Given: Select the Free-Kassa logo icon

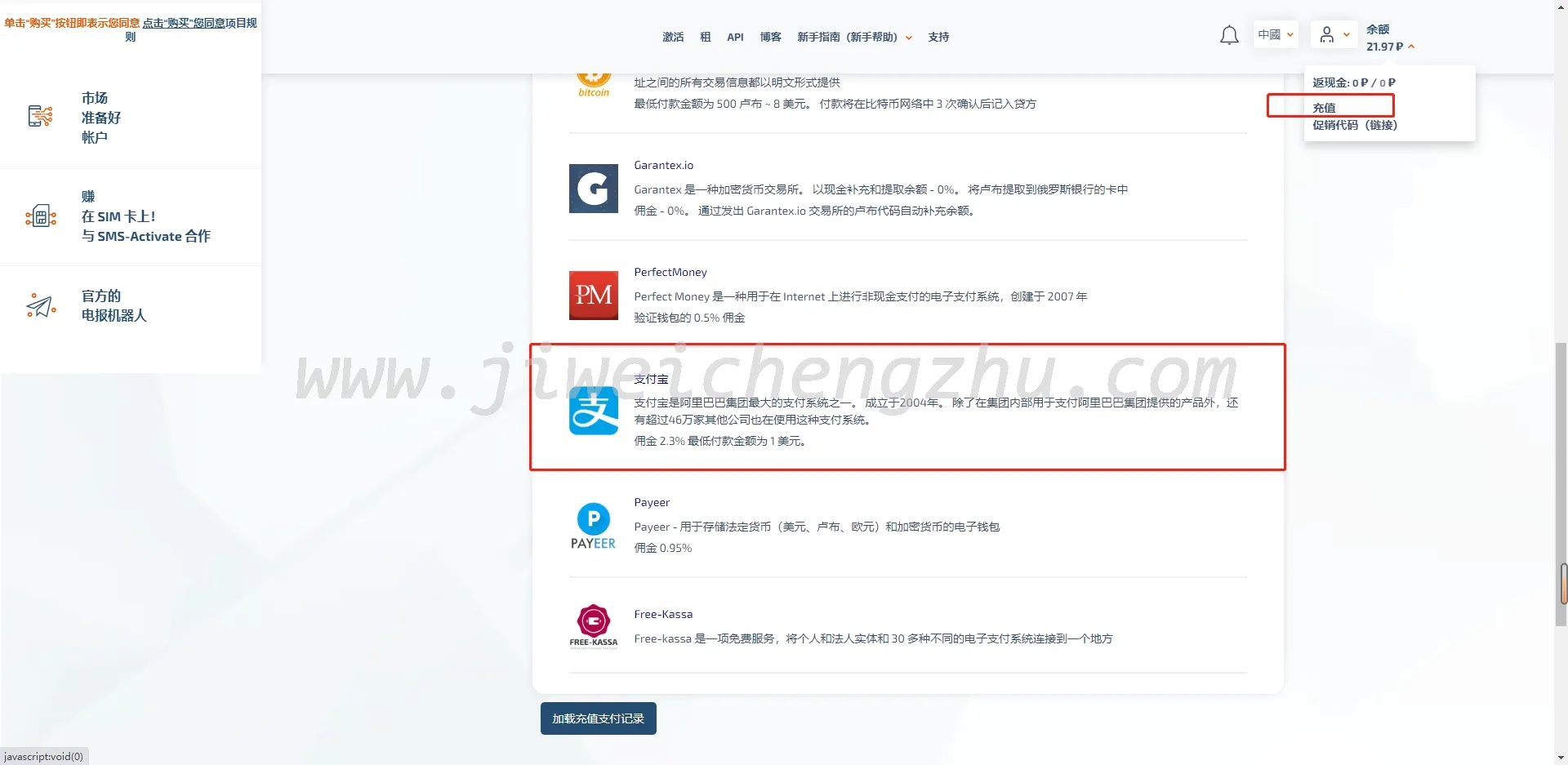Looking at the screenshot, I should pos(593,625).
